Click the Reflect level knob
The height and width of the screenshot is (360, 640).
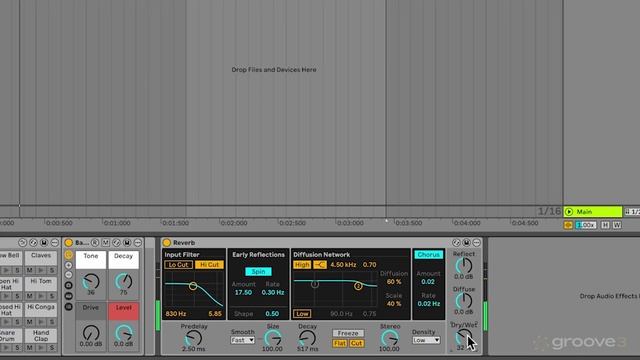point(464,266)
